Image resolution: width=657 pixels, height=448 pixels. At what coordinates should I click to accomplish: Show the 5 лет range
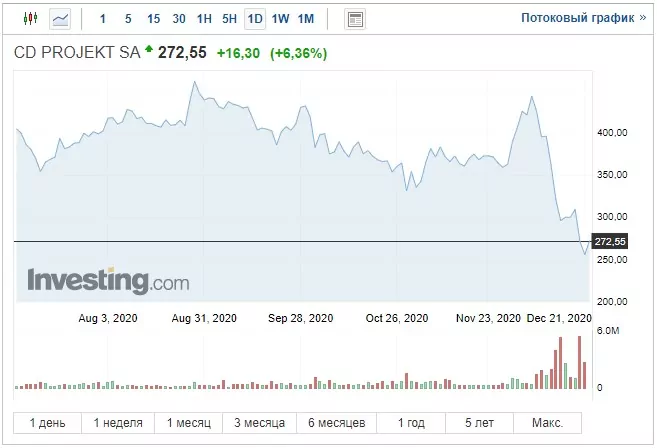(x=479, y=423)
